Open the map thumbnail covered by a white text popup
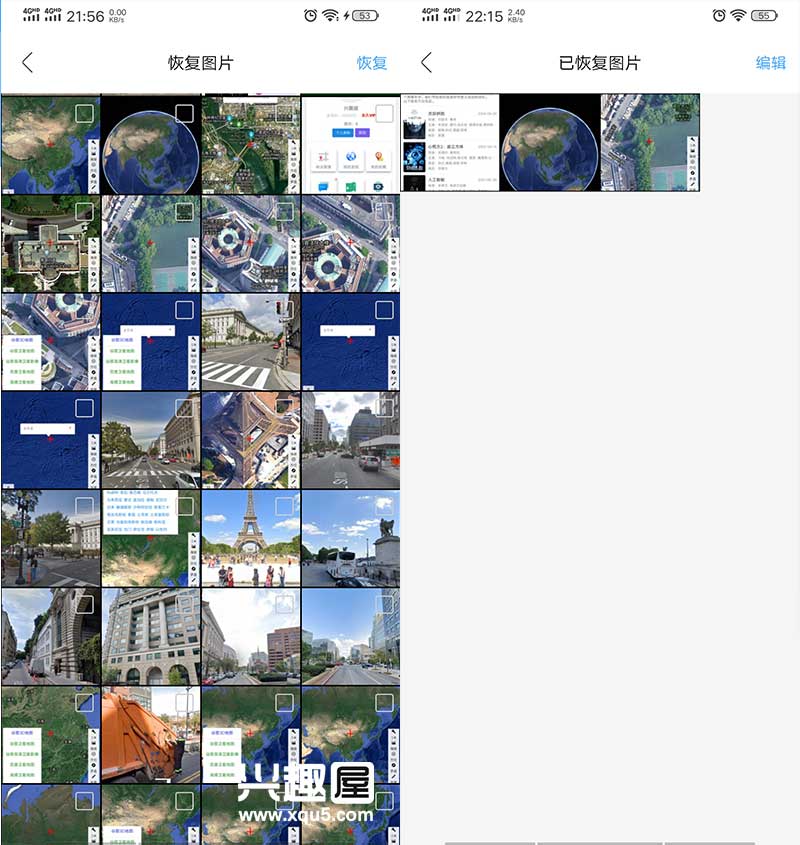 [x=151, y=538]
